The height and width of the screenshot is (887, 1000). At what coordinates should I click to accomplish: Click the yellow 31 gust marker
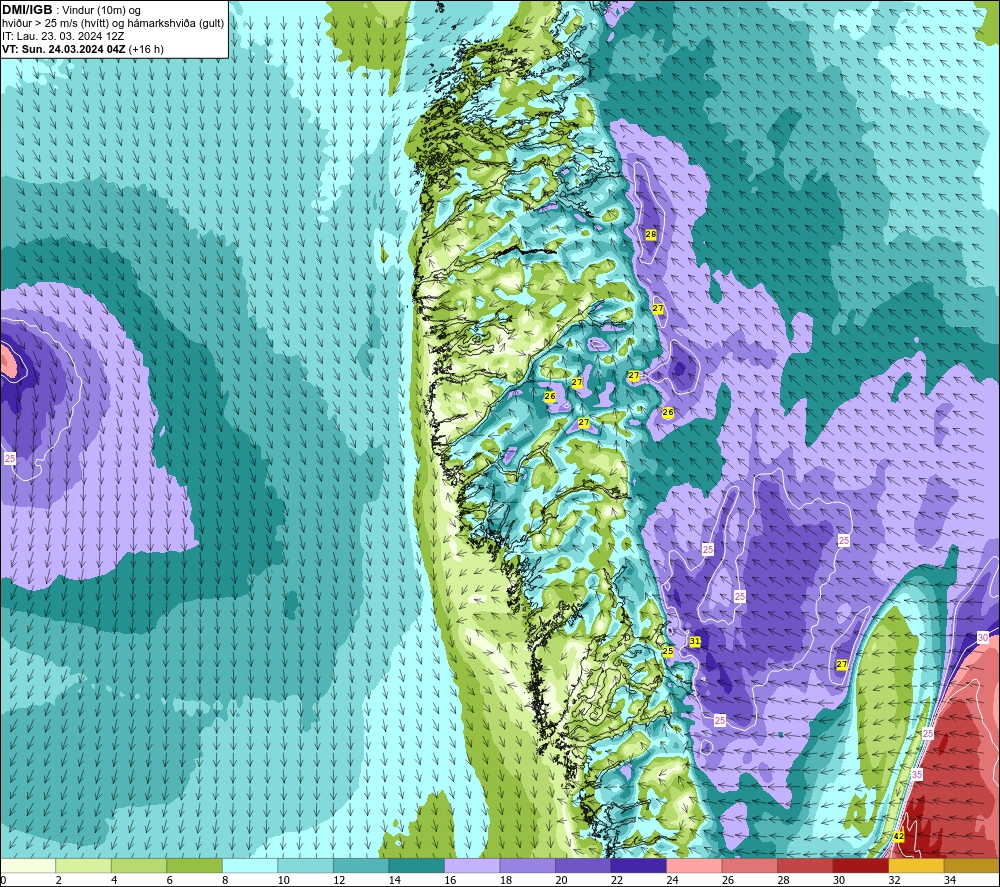(x=695, y=641)
